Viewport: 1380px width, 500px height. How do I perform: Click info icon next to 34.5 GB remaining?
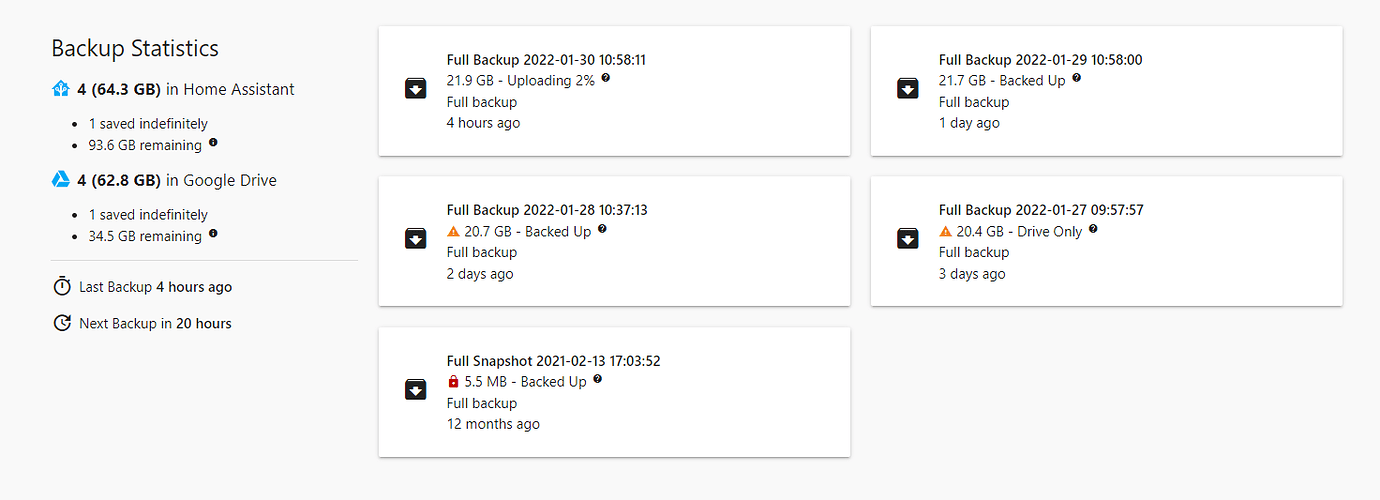pyautogui.click(x=213, y=235)
